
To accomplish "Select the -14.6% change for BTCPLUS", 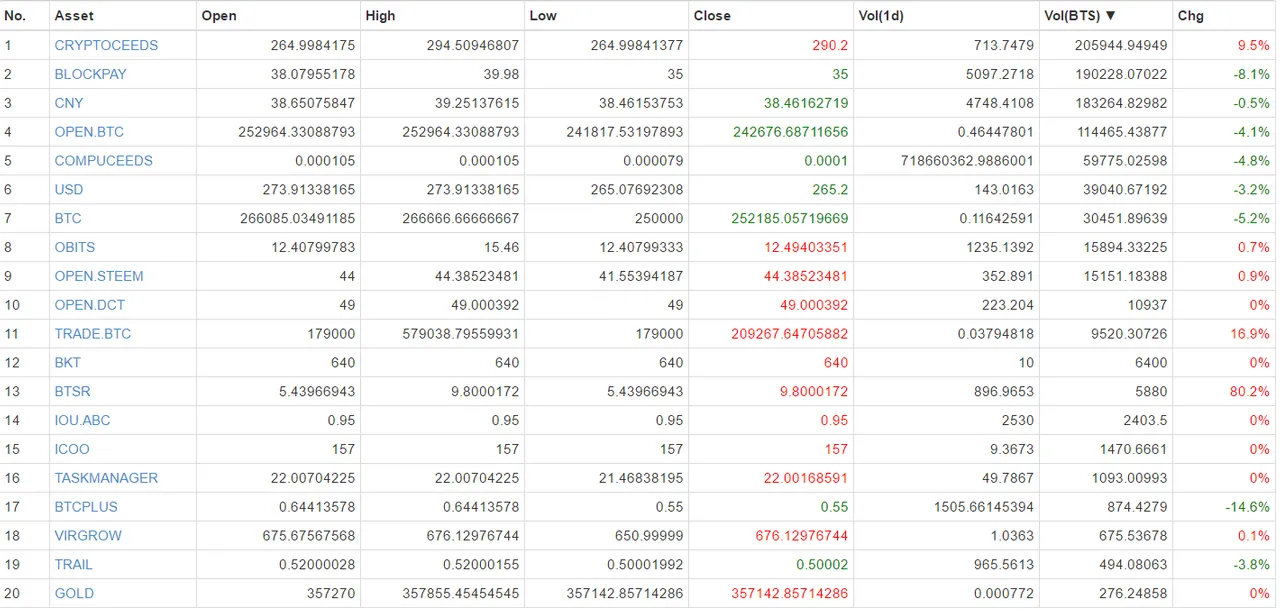I will coord(1248,507).
